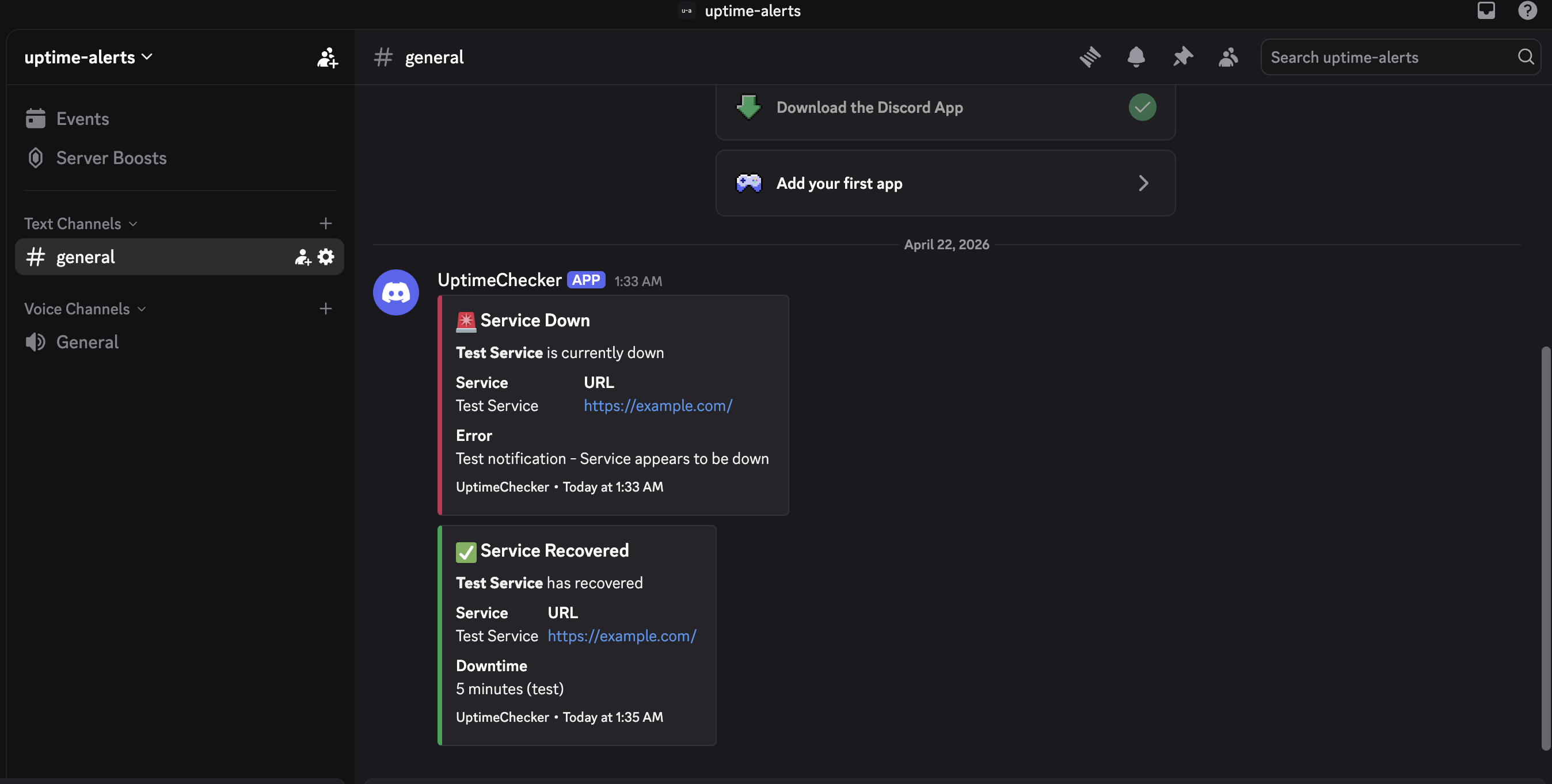
Task: Open Server Boosts gem icon
Action: point(36,158)
